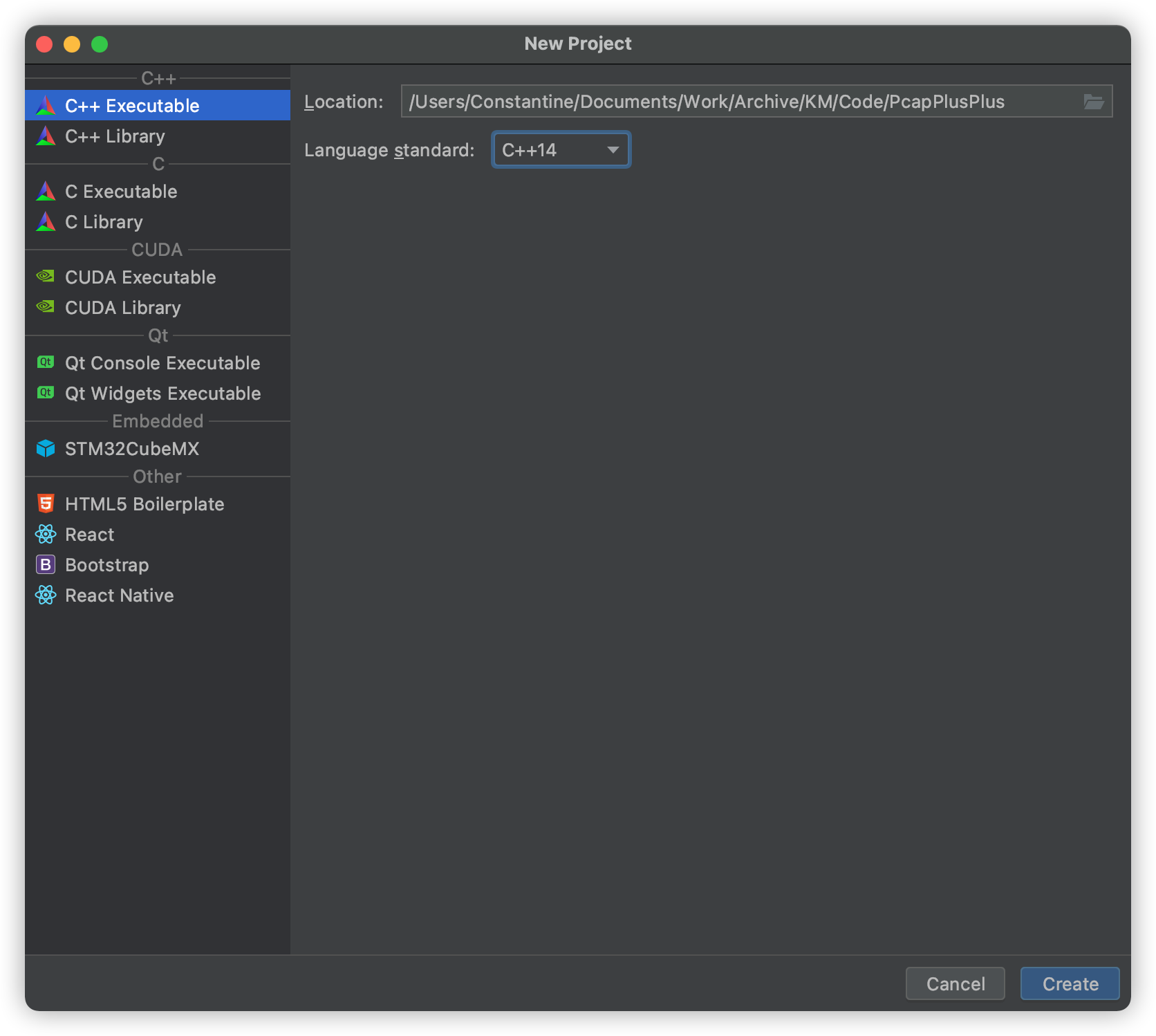The width and height of the screenshot is (1156, 1036).
Task: Open the Language standard dropdown
Action: [561, 150]
